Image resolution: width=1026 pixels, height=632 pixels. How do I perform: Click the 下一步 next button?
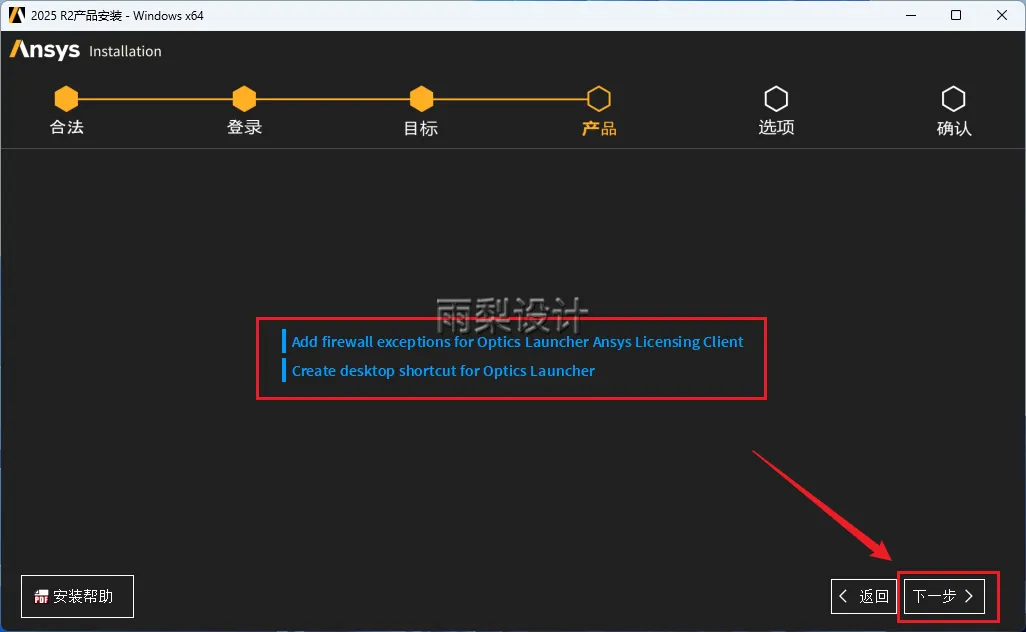[944, 596]
